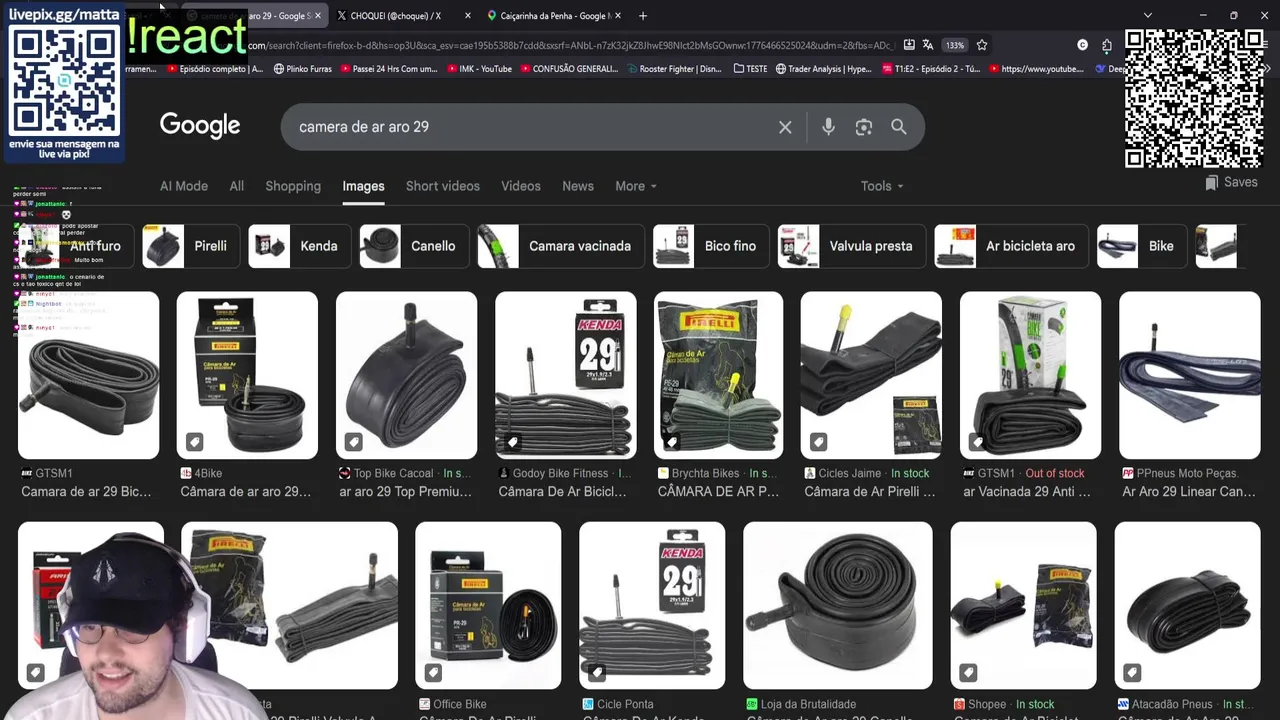Select the Caiçarinha da Penha Google Maps tab

pyautogui.click(x=553, y=16)
